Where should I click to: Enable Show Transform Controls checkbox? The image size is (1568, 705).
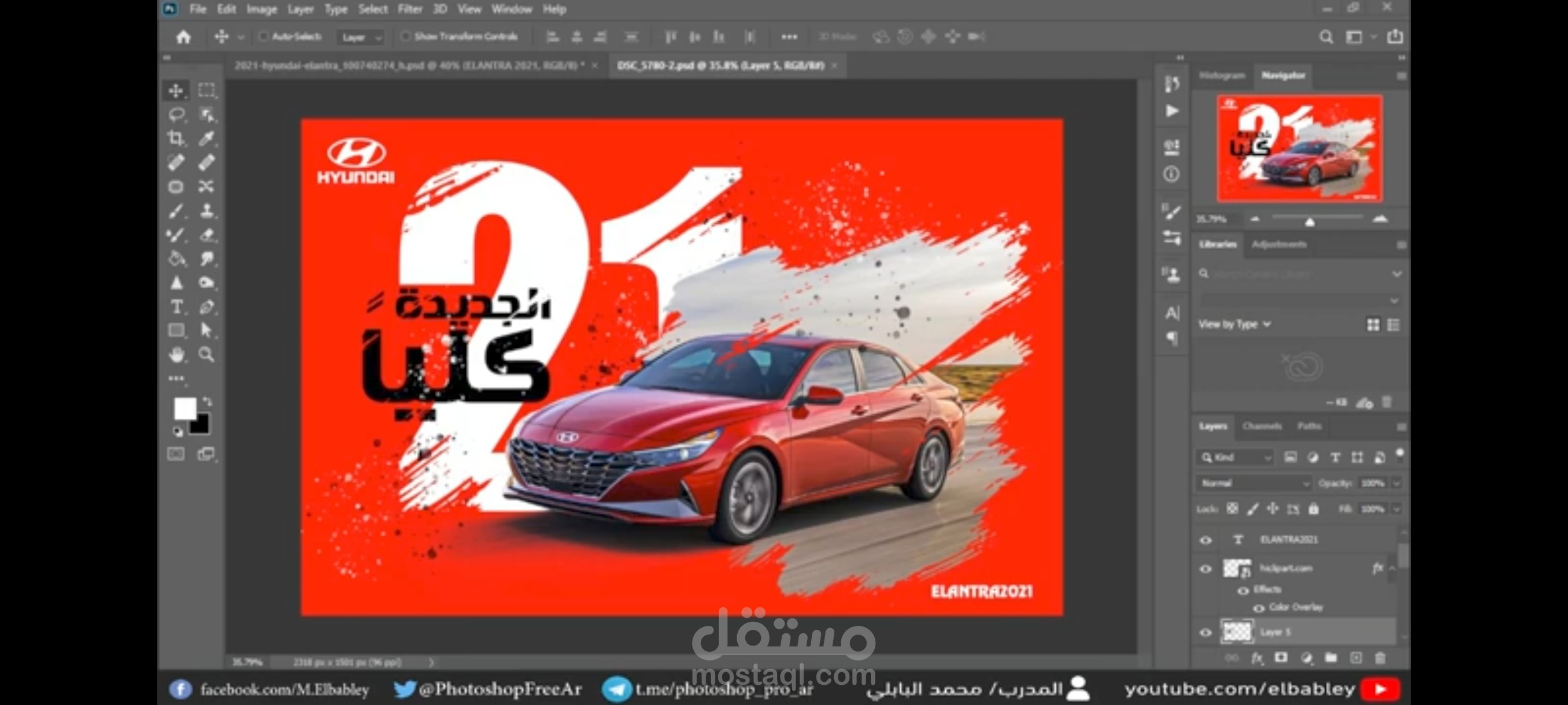[405, 36]
